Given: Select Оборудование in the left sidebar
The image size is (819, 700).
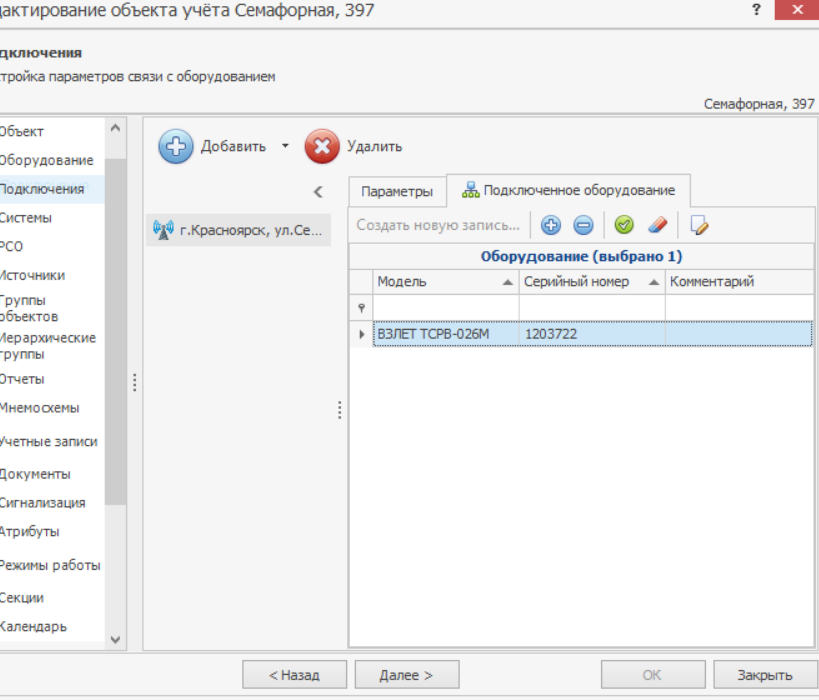Looking at the screenshot, I should 46,160.
